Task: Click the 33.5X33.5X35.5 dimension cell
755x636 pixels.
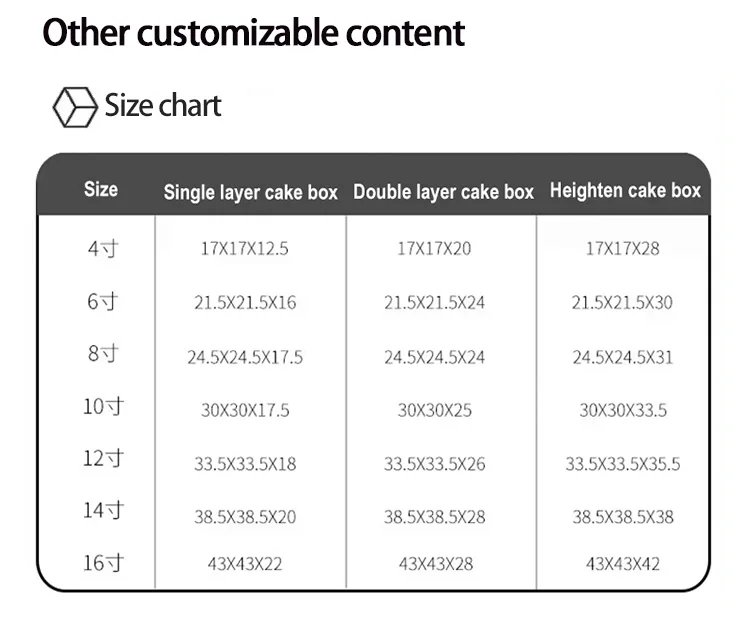Action: click(x=623, y=464)
